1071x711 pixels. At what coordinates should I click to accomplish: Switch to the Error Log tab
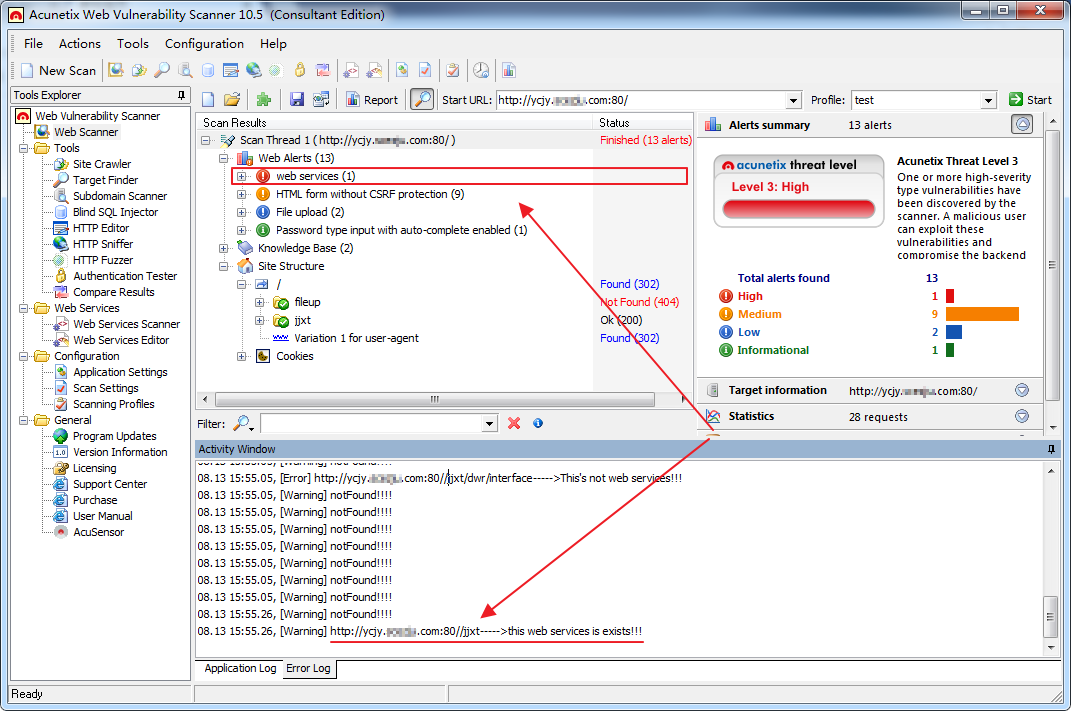(x=308, y=668)
